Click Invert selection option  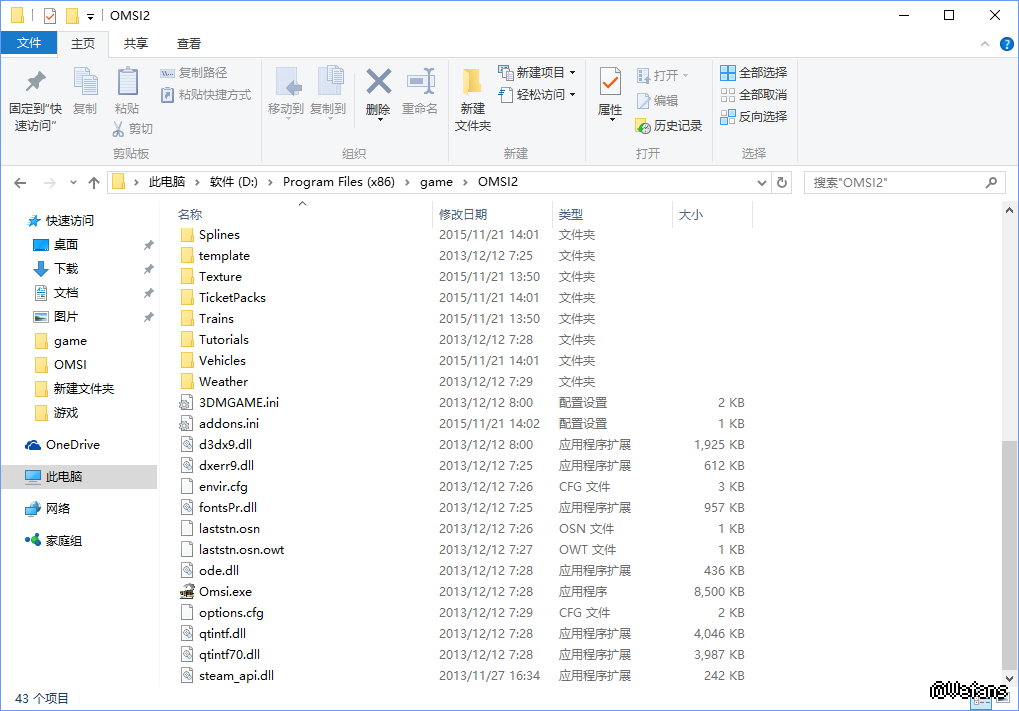[x=754, y=117]
